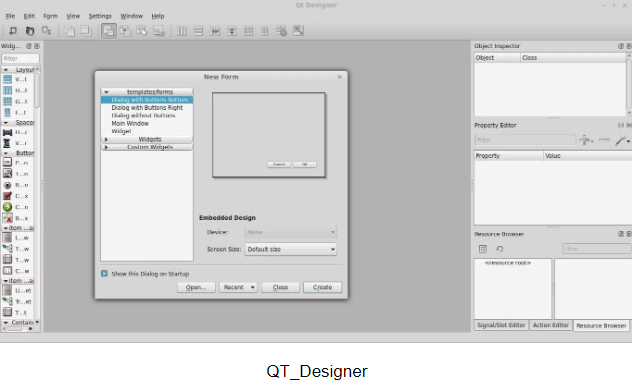Click the Bring to Front toolbar icon

[86, 31]
